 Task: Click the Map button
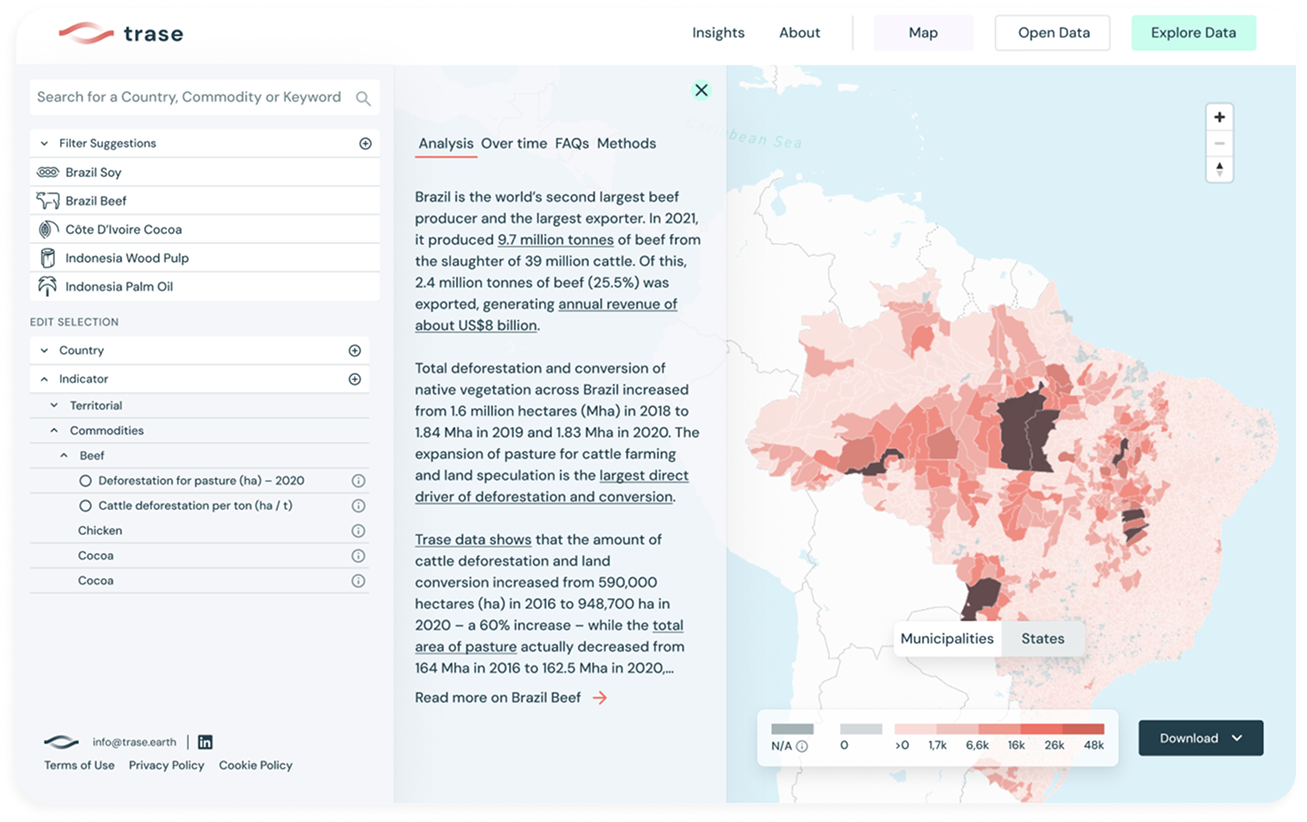pyautogui.click(x=923, y=33)
